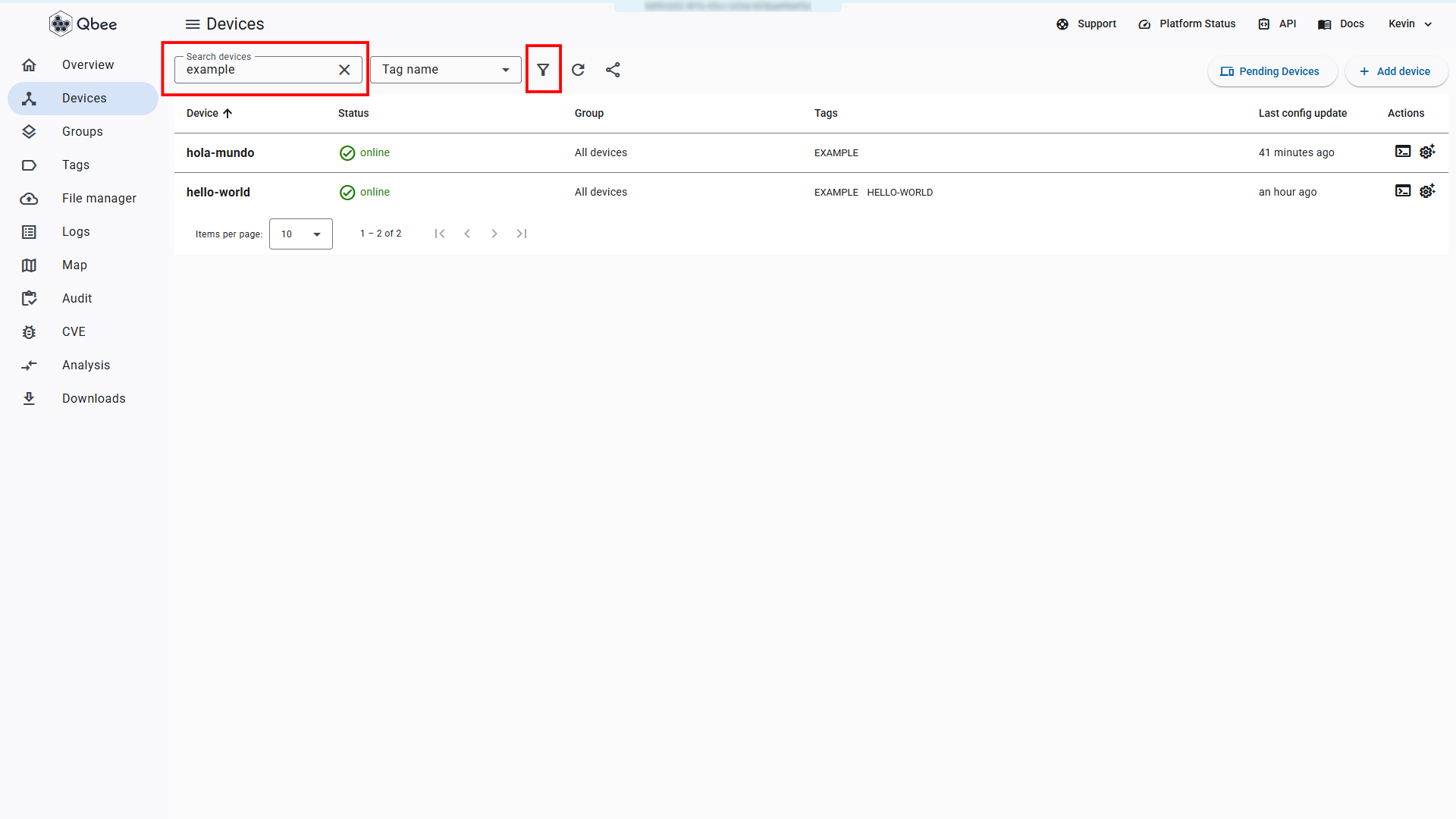Open the Tag name dropdown
The image size is (1456, 819).
[446, 70]
